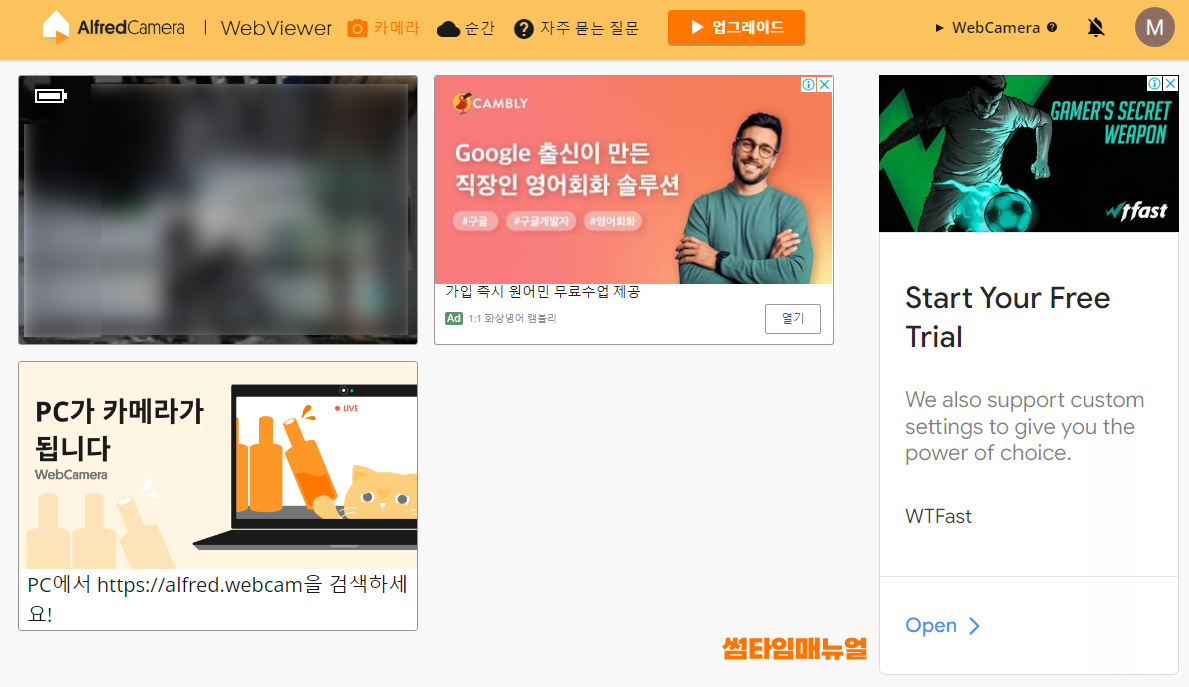Click the WTFast advertiser name text
1189x687 pixels.
coord(938,516)
